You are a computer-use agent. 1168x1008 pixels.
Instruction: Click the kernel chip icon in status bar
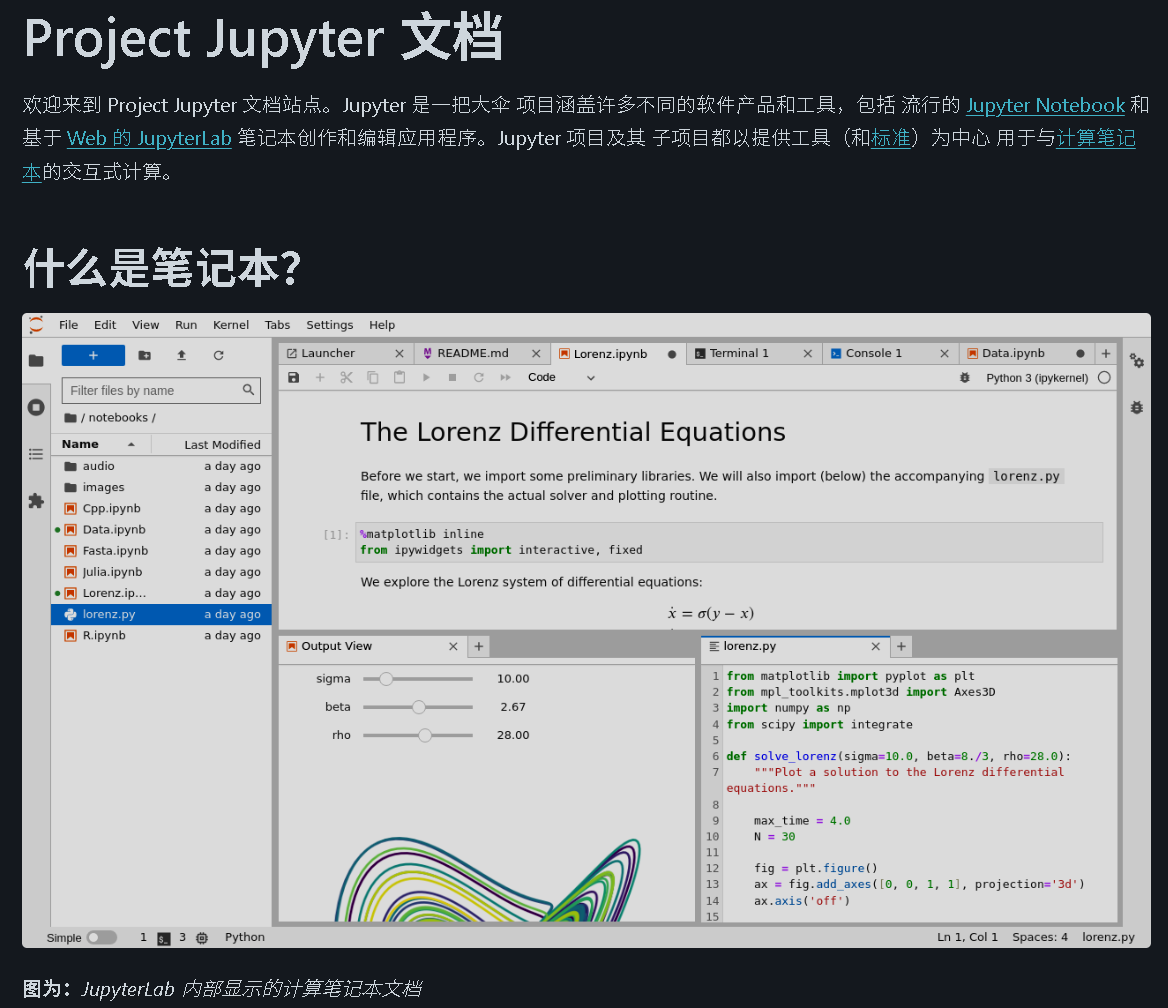(x=202, y=938)
